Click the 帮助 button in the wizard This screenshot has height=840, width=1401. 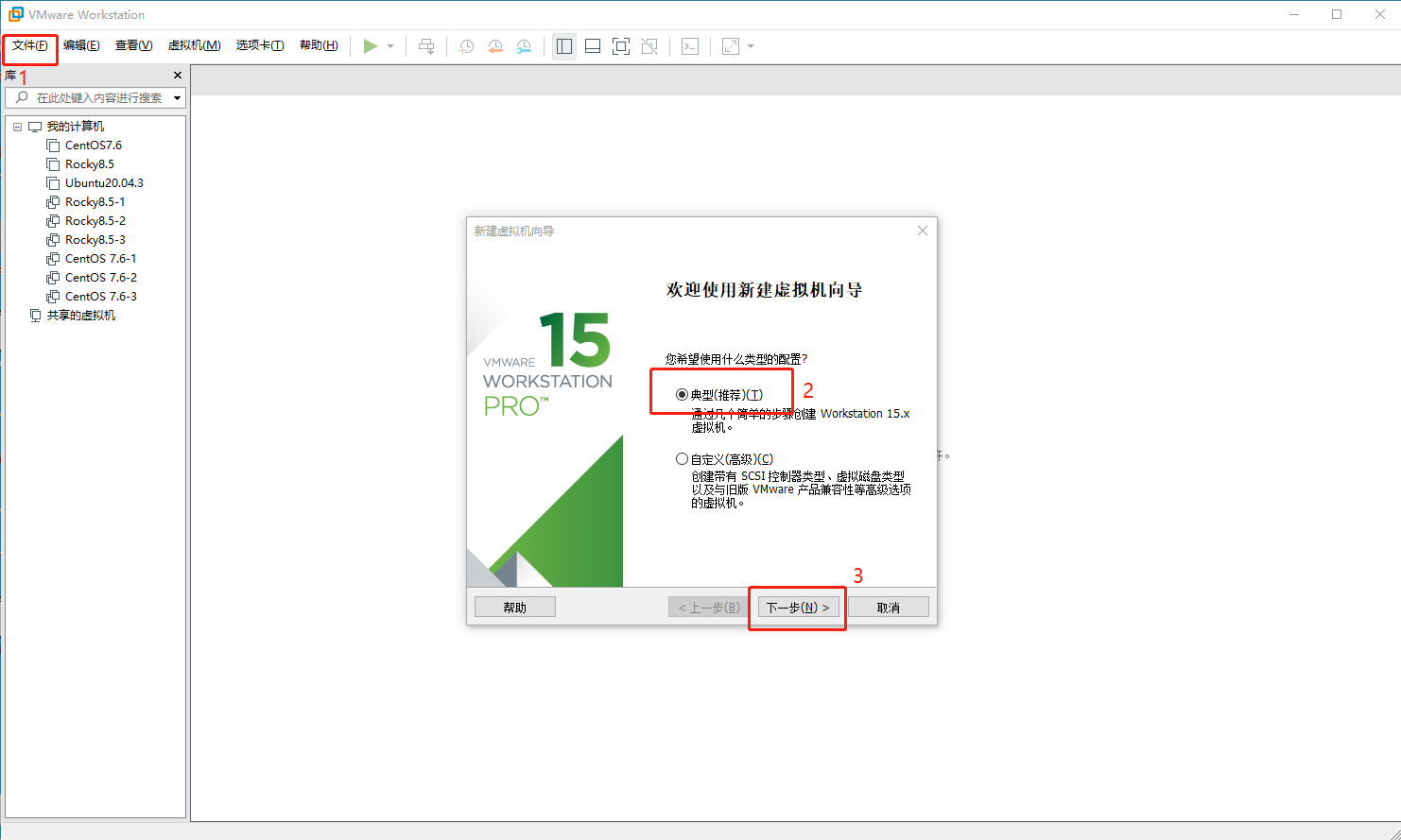pos(515,608)
